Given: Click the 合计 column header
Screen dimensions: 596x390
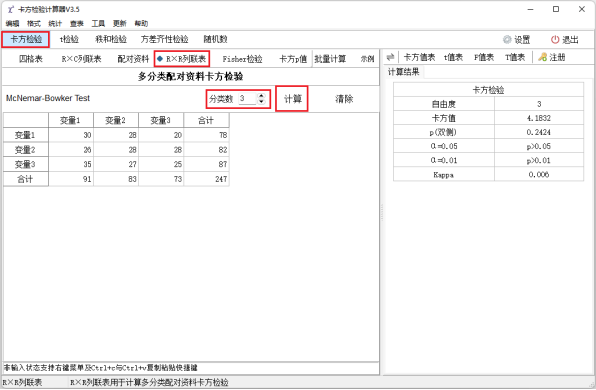Looking at the screenshot, I should coord(206,120).
